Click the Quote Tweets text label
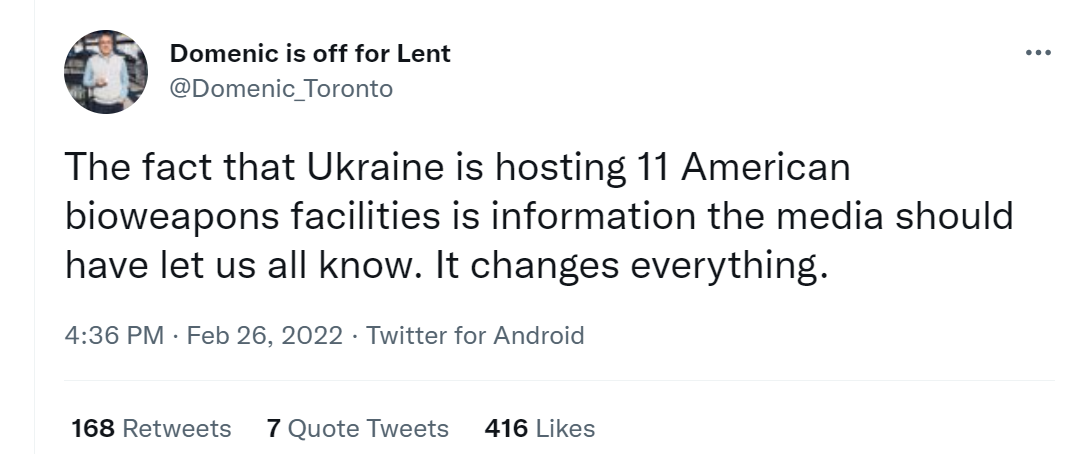1078x454 pixels. tap(368, 429)
